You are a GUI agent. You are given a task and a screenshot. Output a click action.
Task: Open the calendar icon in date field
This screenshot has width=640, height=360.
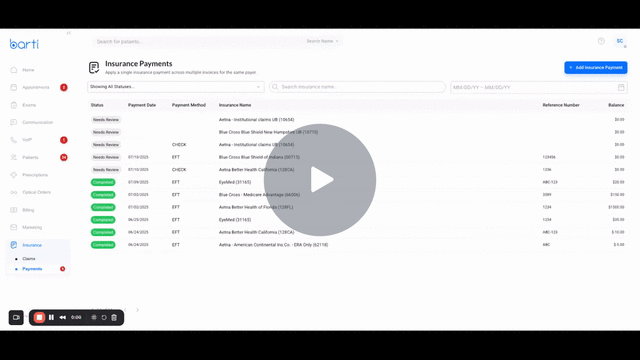[x=621, y=87]
